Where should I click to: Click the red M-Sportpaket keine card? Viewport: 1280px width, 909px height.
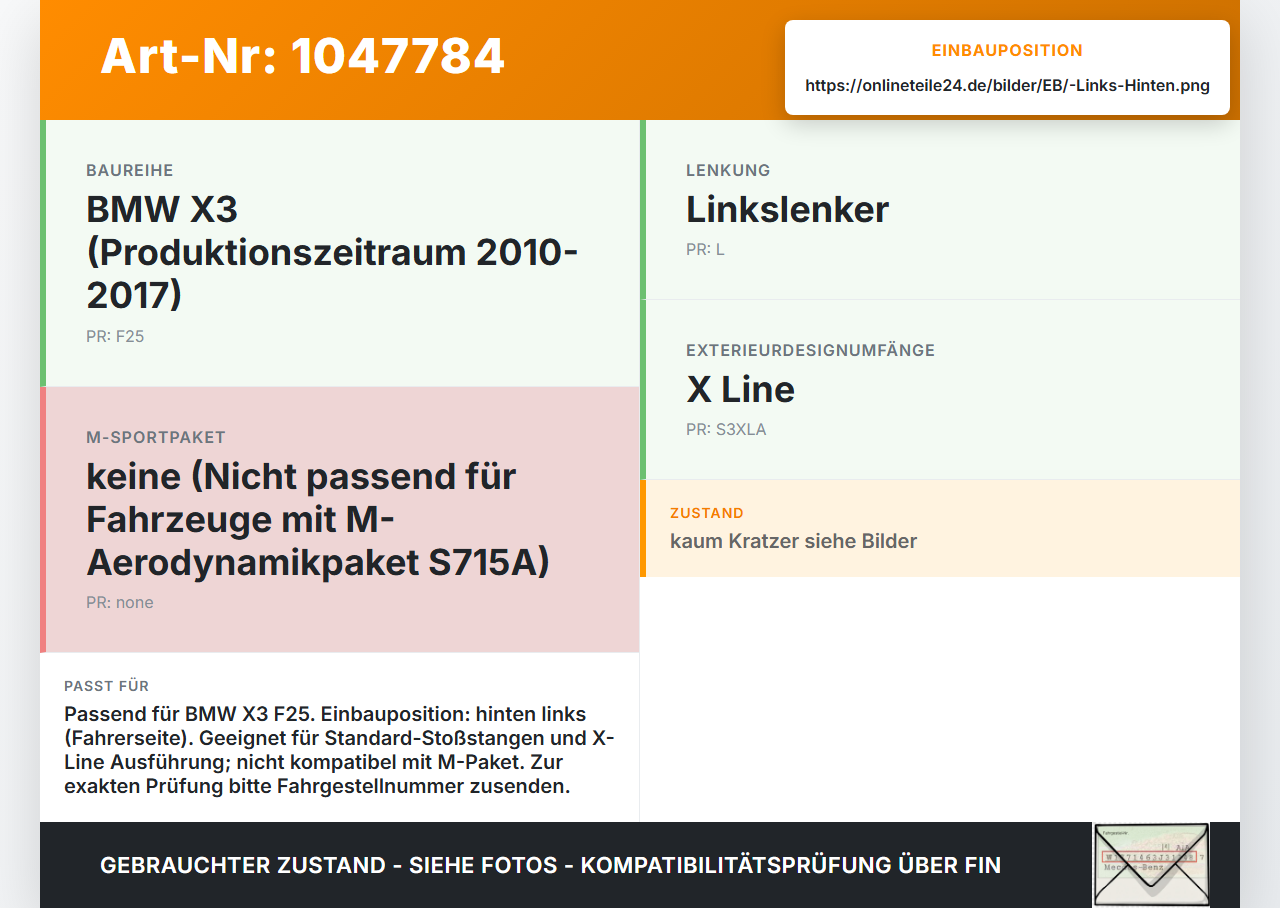tap(340, 520)
